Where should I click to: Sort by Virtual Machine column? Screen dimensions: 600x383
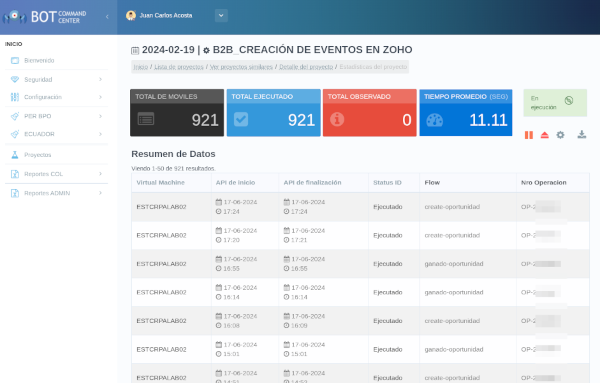[160, 183]
